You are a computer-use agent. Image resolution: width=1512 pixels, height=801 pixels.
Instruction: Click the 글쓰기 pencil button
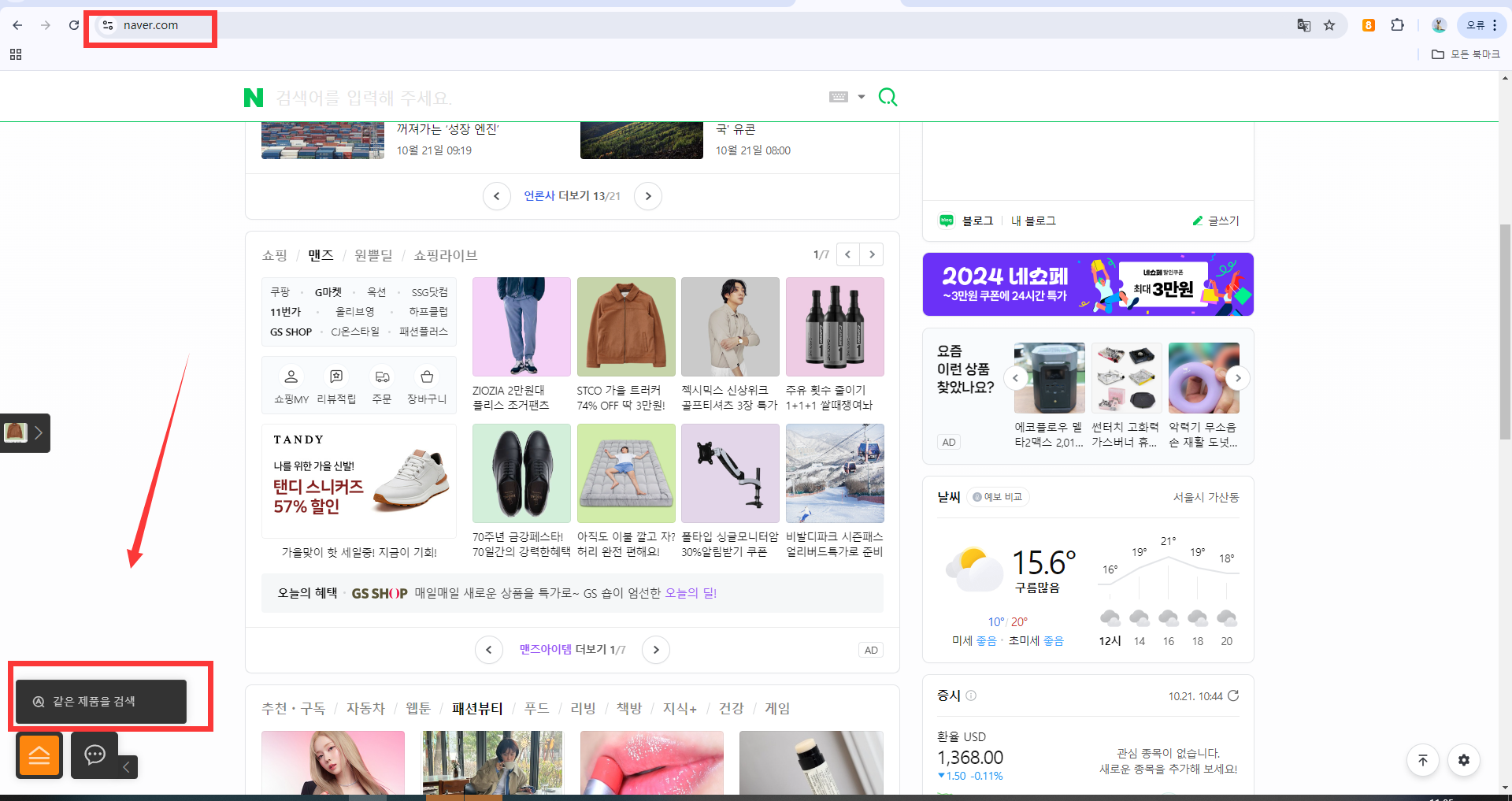click(1216, 221)
